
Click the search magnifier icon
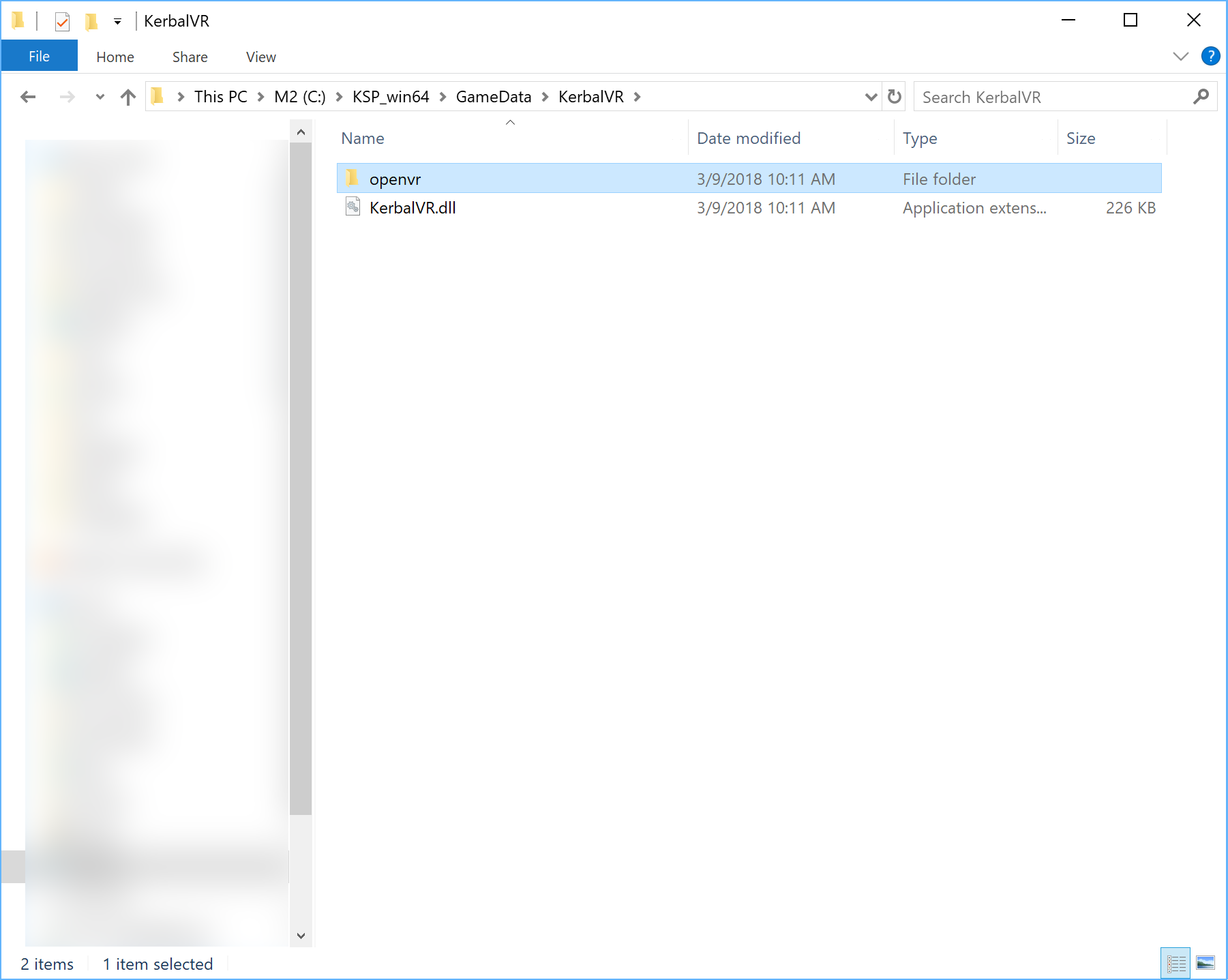[x=1201, y=97]
